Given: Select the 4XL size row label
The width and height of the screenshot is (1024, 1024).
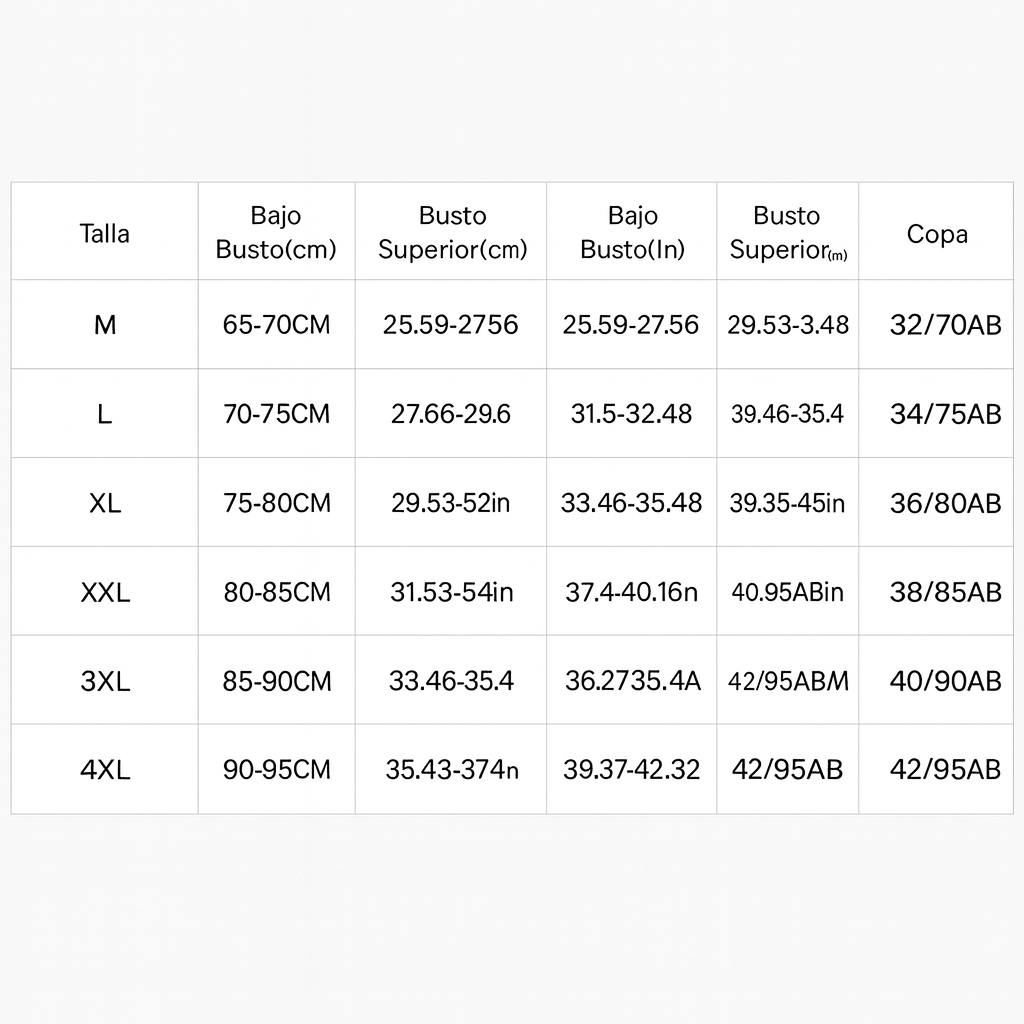Looking at the screenshot, I should (105, 770).
